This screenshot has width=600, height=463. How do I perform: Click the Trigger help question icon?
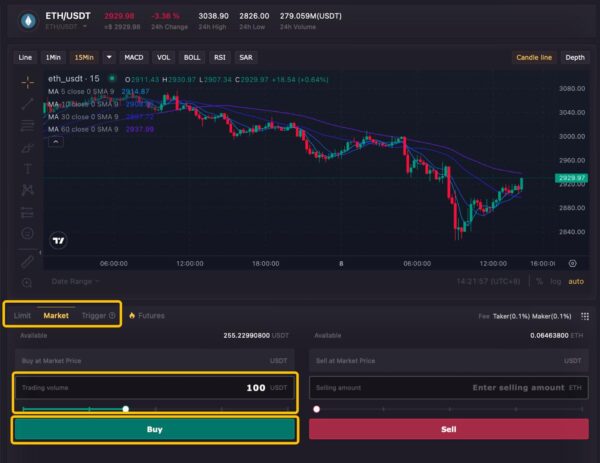[112, 315]
